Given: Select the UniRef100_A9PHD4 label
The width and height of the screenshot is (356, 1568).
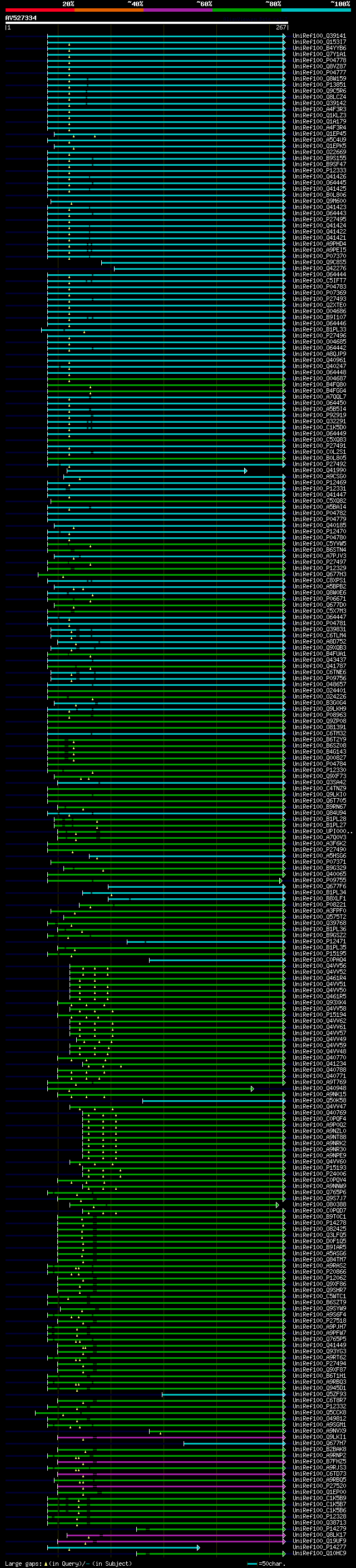Looking at the screenshot, I should [x=319, y=244].
